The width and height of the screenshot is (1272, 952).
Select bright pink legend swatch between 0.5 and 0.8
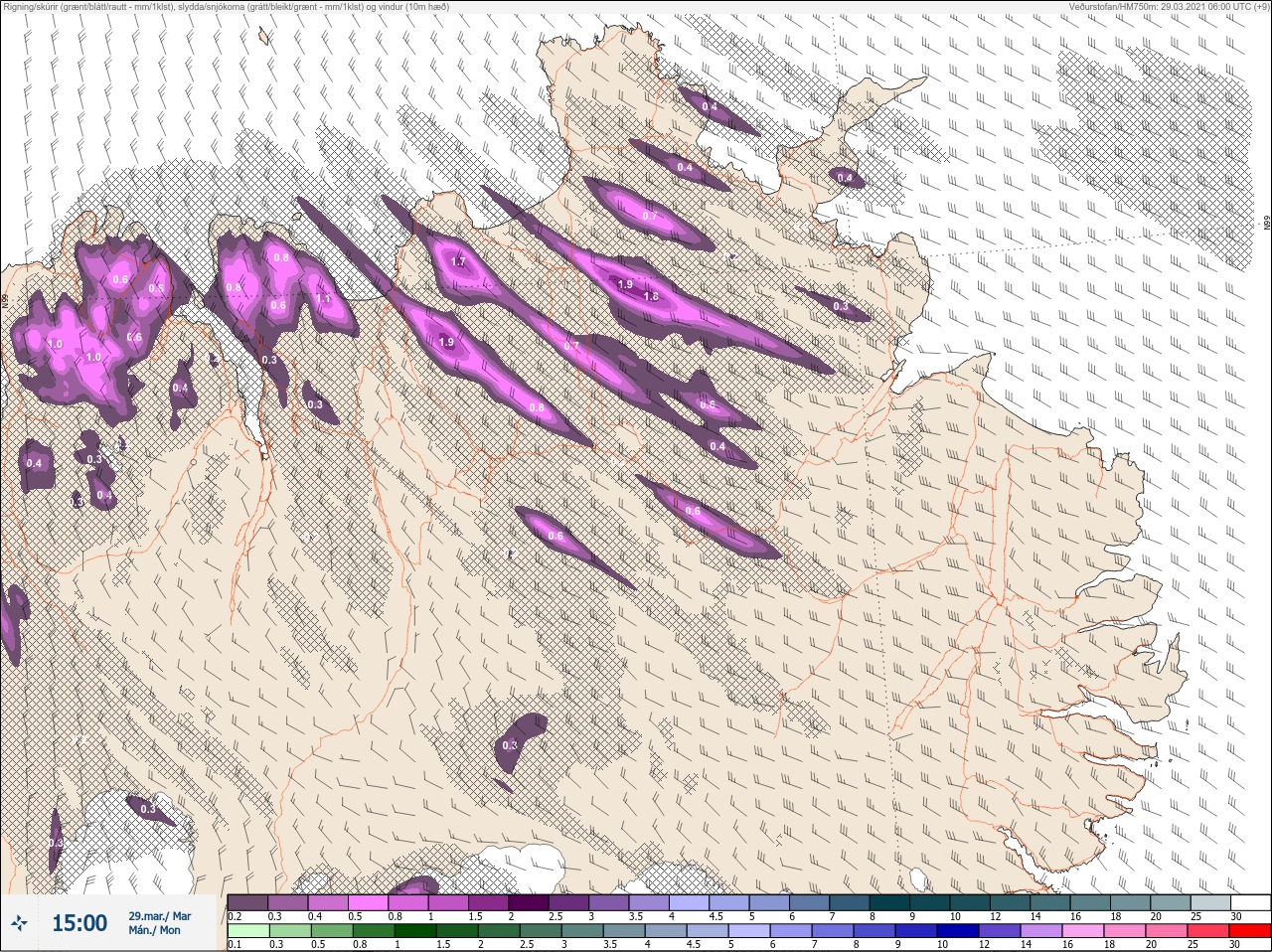pos(368,902)
